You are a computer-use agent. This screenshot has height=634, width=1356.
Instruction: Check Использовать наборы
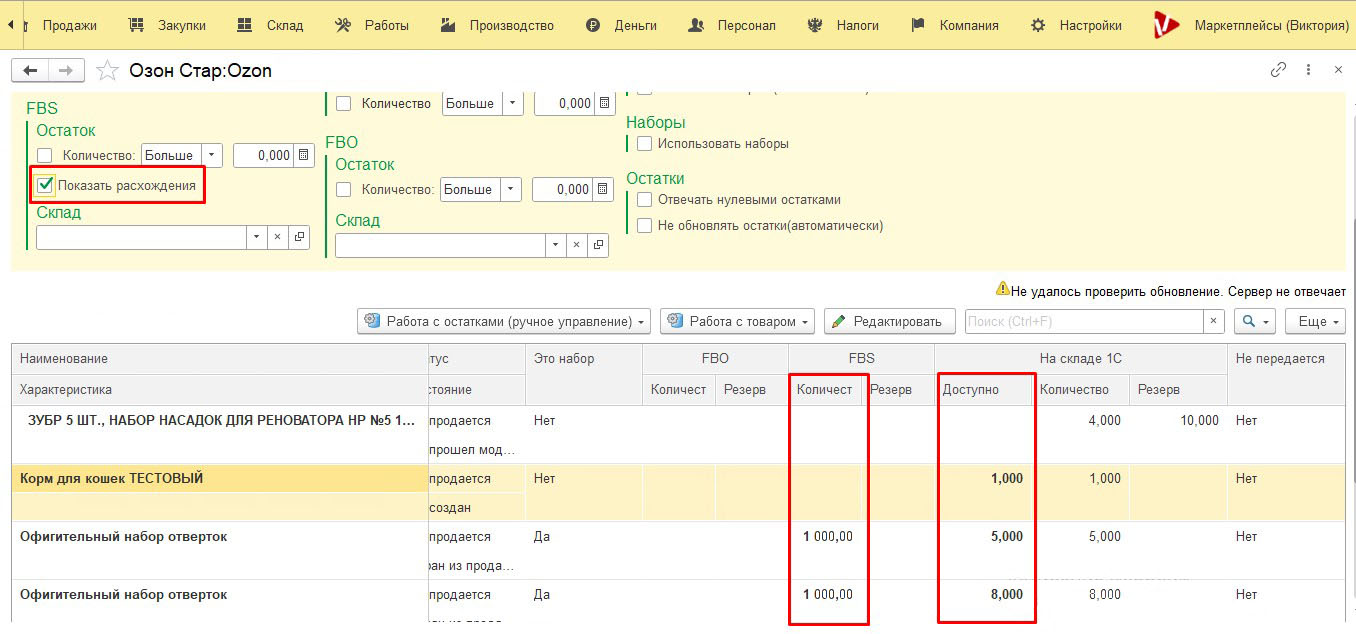point(645,143)
